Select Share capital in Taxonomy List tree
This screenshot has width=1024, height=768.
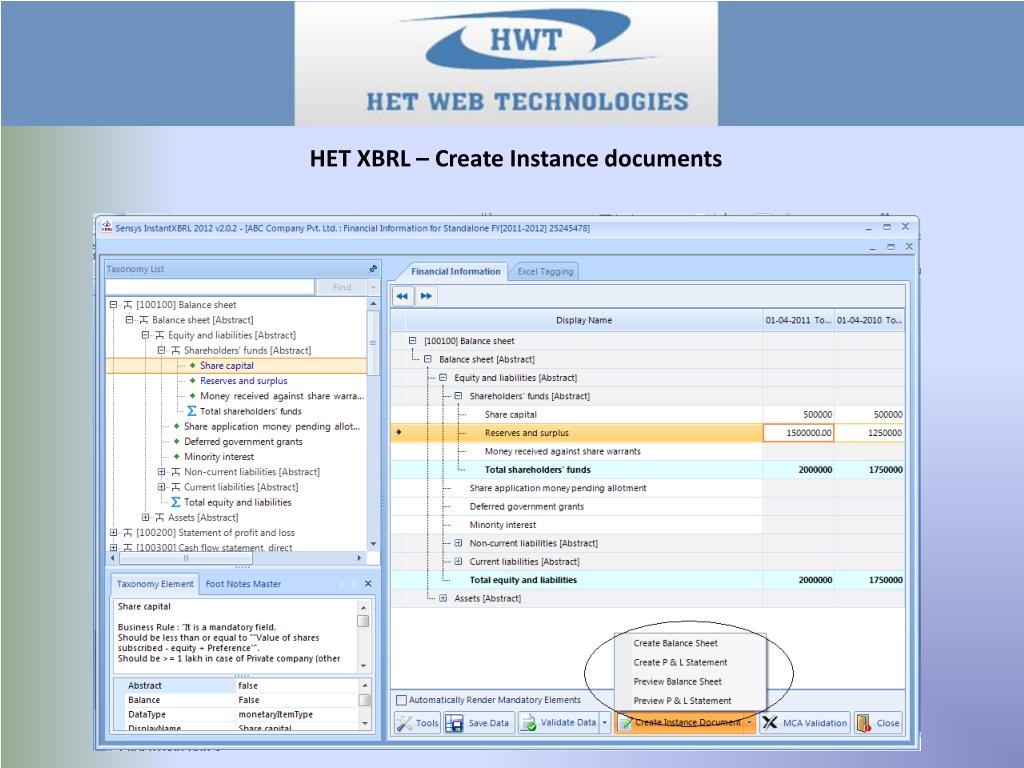tap(227, 366)
